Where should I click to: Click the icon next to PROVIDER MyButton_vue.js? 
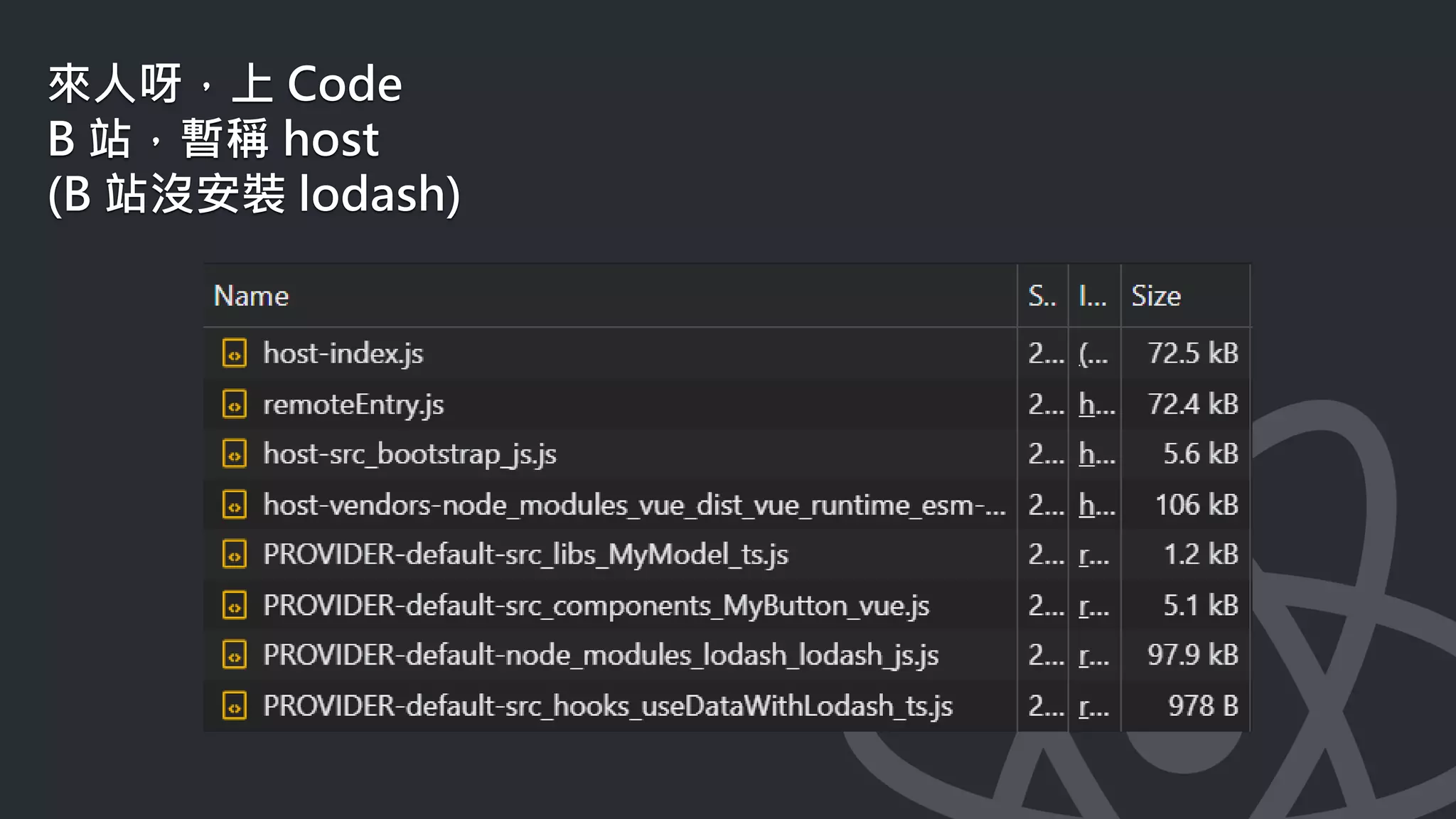coord(234,606)
